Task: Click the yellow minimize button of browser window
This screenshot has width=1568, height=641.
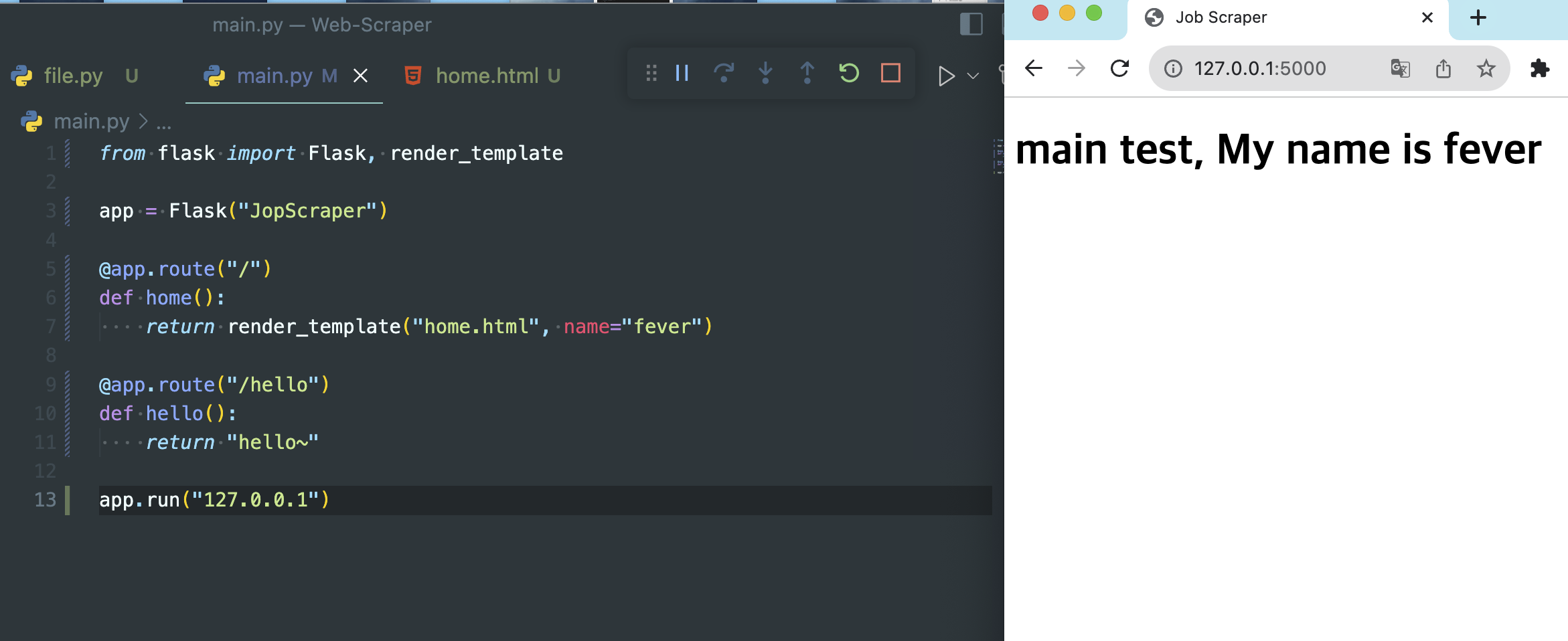Action: point(1067,13)
